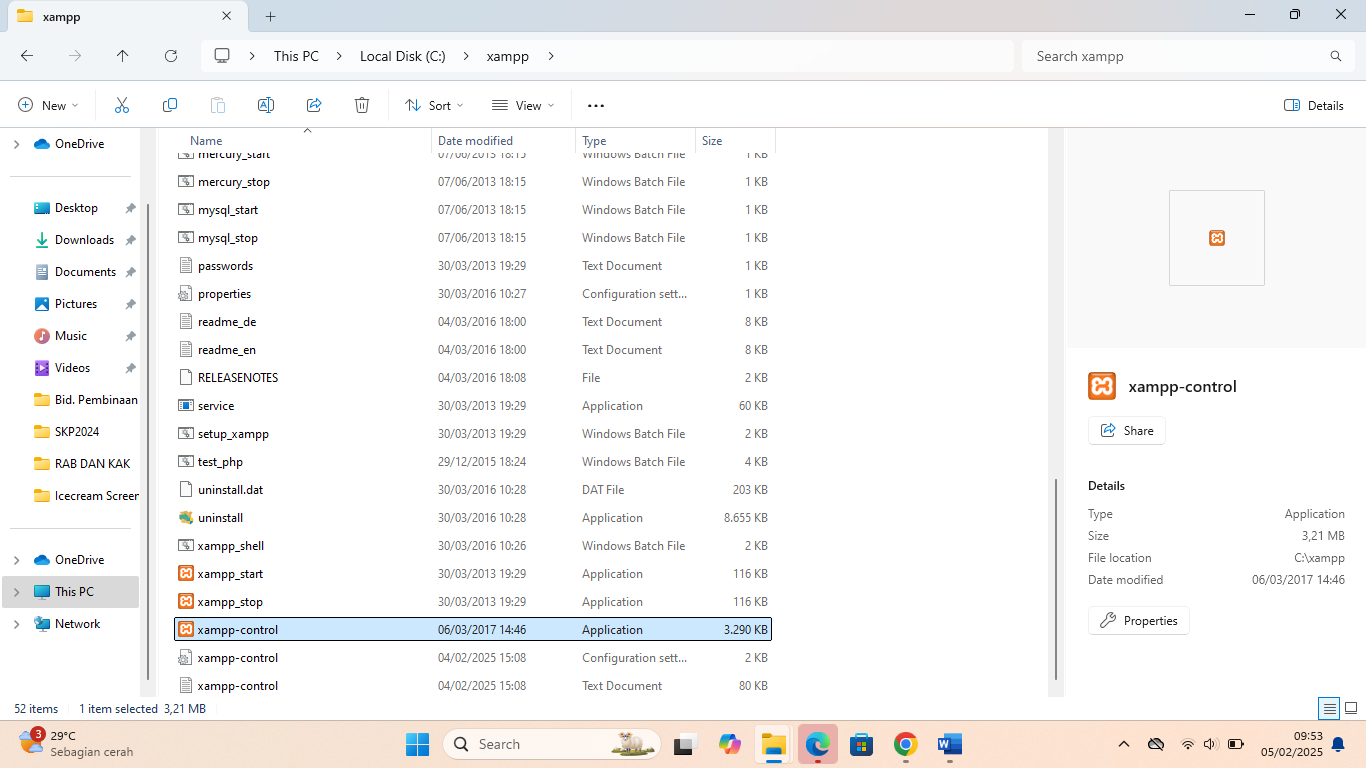Sort by the Date modified column header

(x=504, y=141)
